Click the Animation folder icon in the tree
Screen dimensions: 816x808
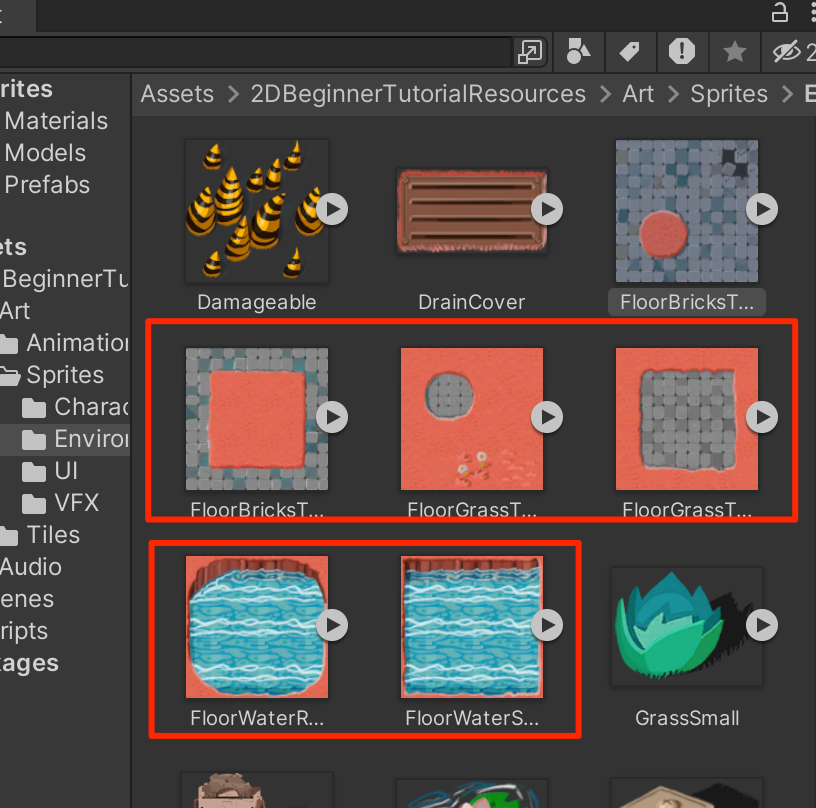9,344
